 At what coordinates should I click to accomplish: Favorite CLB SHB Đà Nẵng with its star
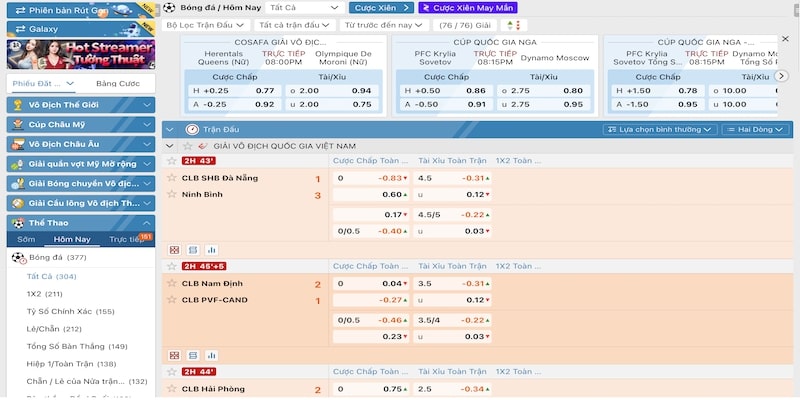171,179
